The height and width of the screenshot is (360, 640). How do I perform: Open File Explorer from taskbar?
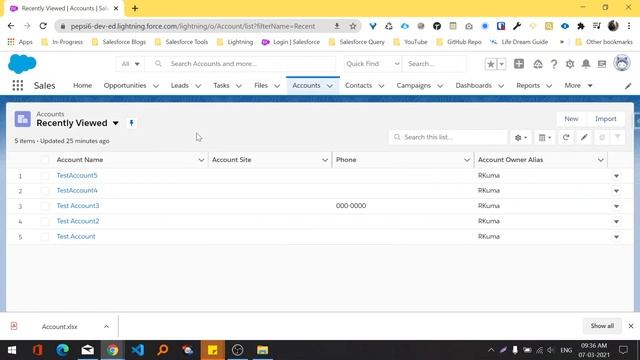(x=262, y=350)
